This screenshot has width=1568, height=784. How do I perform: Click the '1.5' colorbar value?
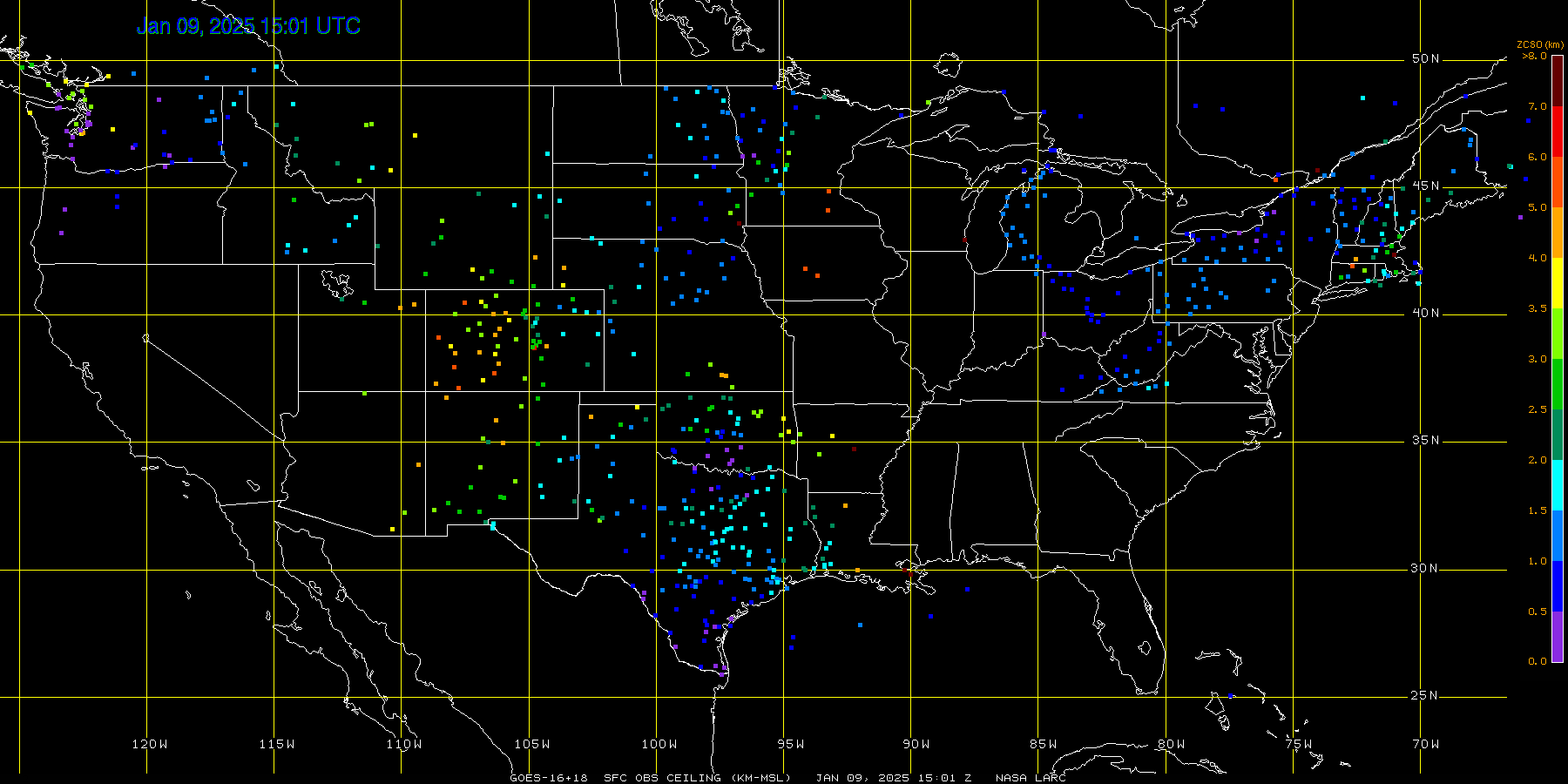click(1538, 510)
